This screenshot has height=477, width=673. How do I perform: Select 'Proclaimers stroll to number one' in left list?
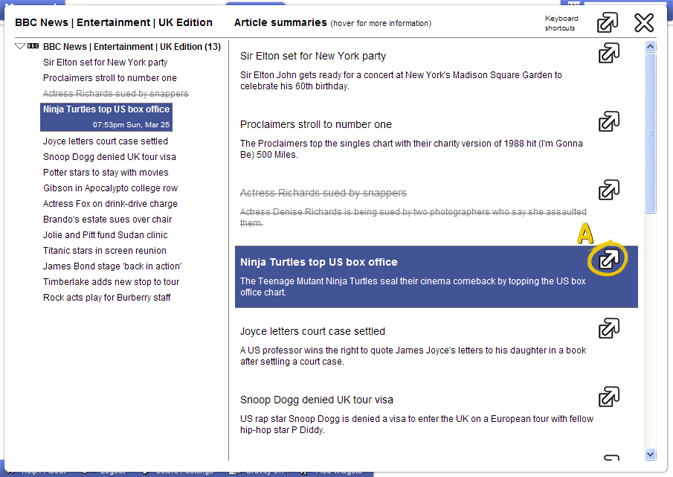(x=110, y=78)
